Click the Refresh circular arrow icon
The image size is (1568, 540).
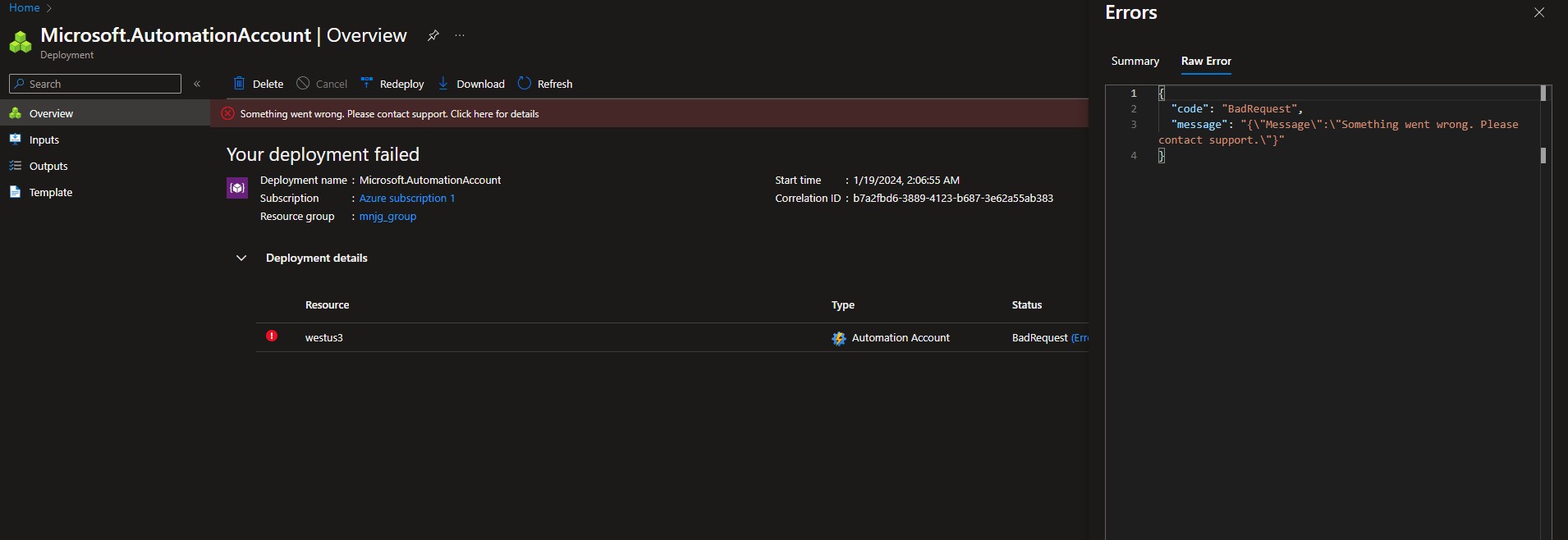(525, 83)
